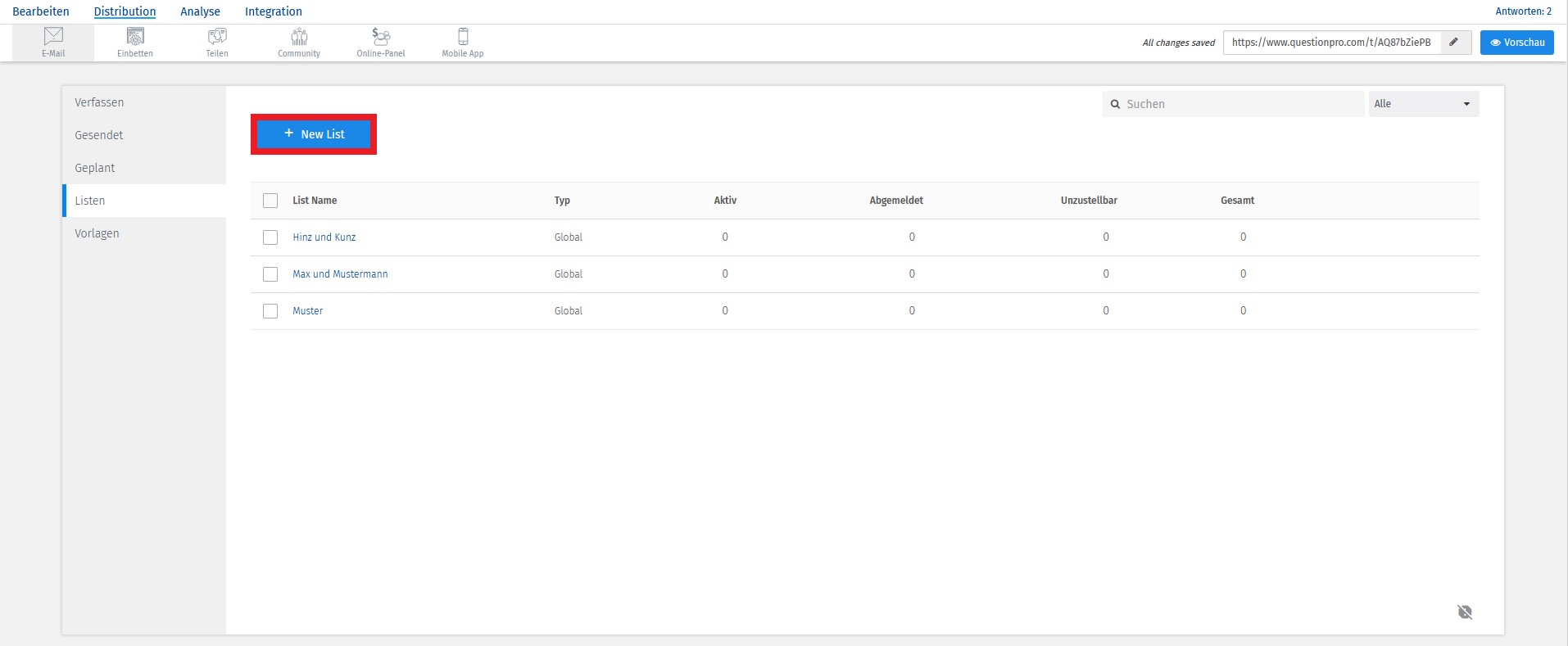This screenshot has height=646, width=1568.
Task: Open the Online-Panel icon
Action: tap(381, 43)
